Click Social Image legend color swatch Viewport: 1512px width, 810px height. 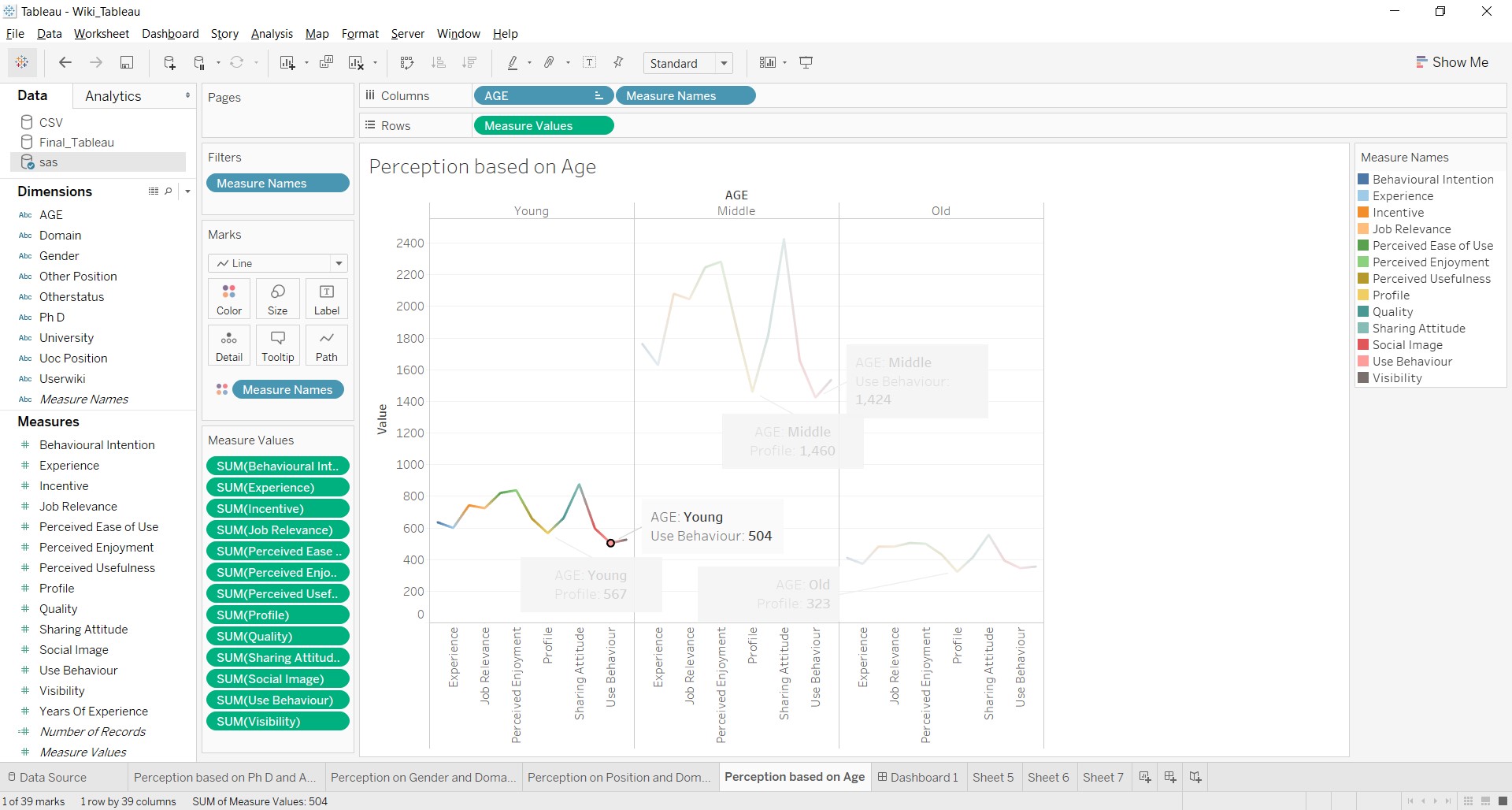1364,345
